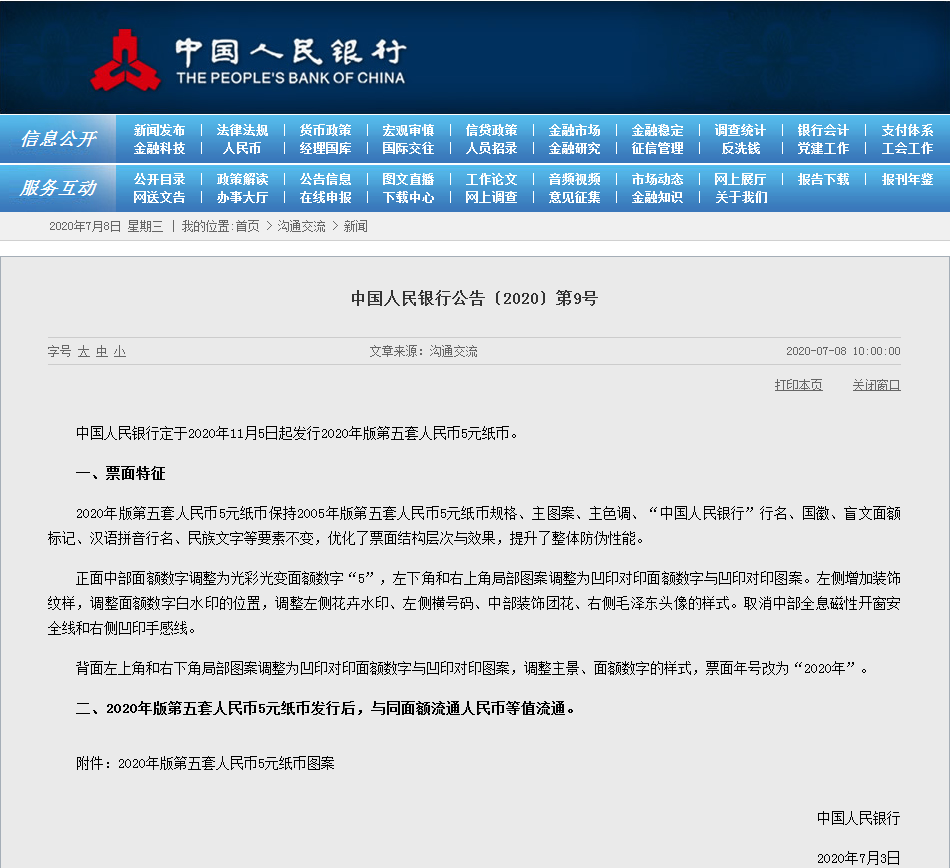
Task: Navigate to 新闻 in breadcrumb
Action: pos(355,227)
